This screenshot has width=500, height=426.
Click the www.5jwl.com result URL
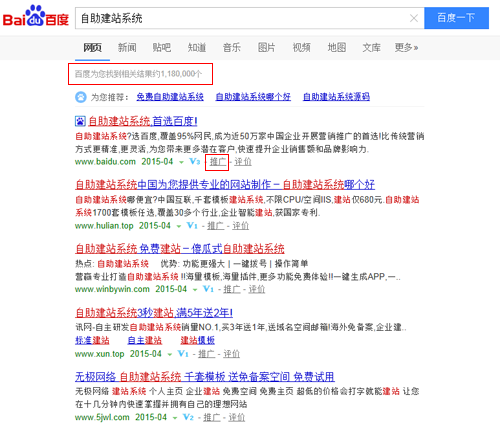(102, 417)
